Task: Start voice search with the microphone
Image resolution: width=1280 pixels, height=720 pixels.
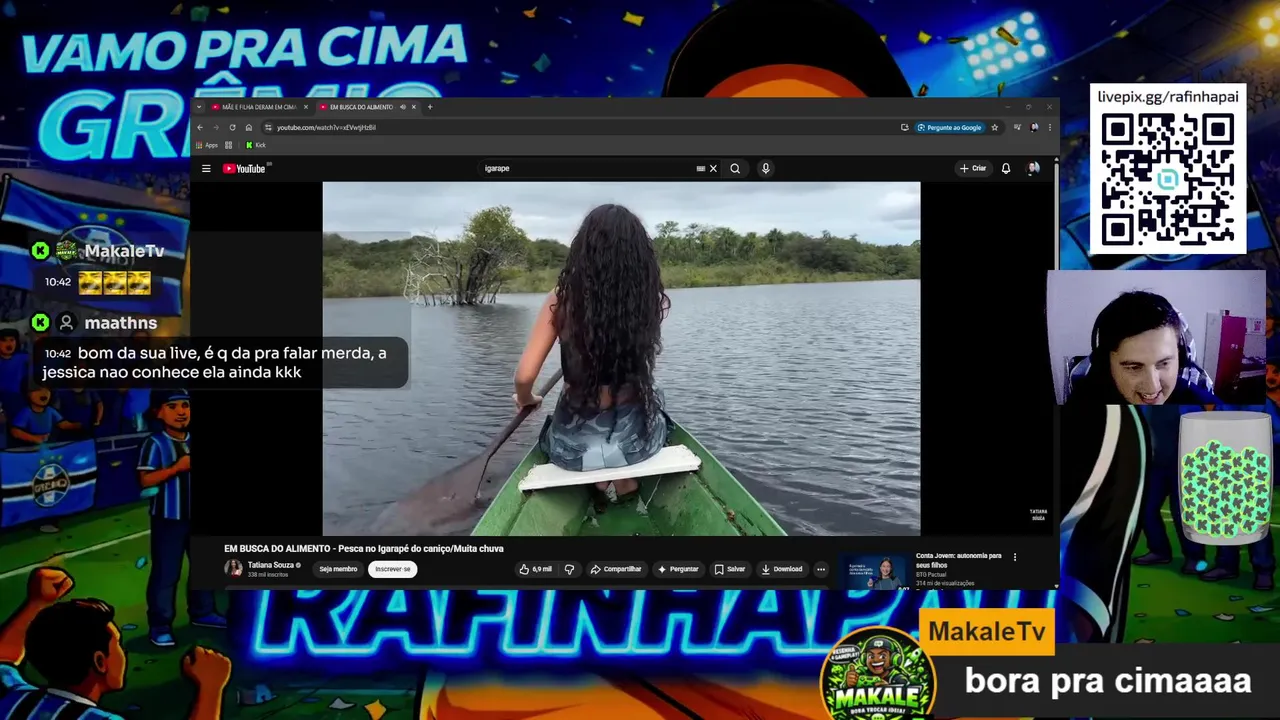Action: (x=765, y=168)
